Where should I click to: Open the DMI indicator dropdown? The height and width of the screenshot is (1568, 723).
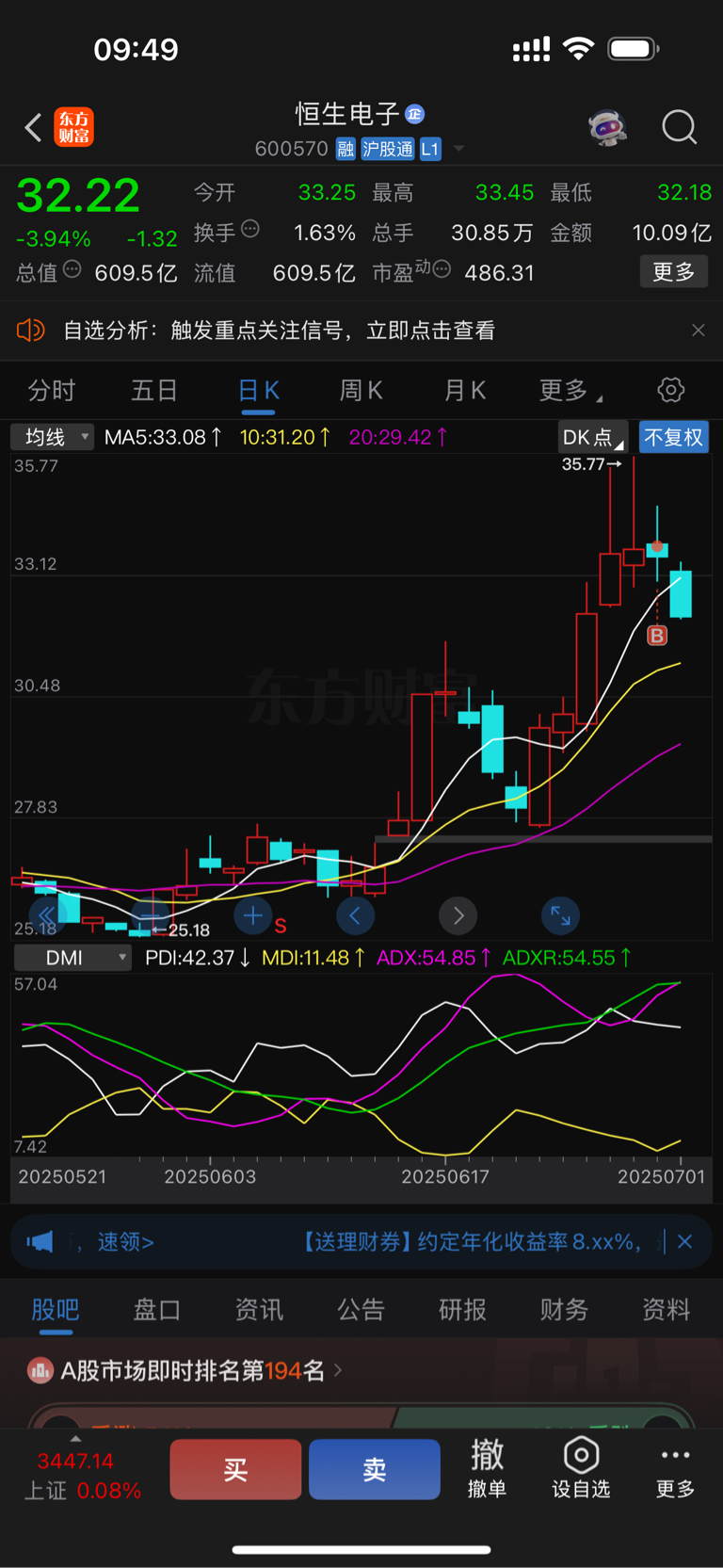click(x=72, y=958)
